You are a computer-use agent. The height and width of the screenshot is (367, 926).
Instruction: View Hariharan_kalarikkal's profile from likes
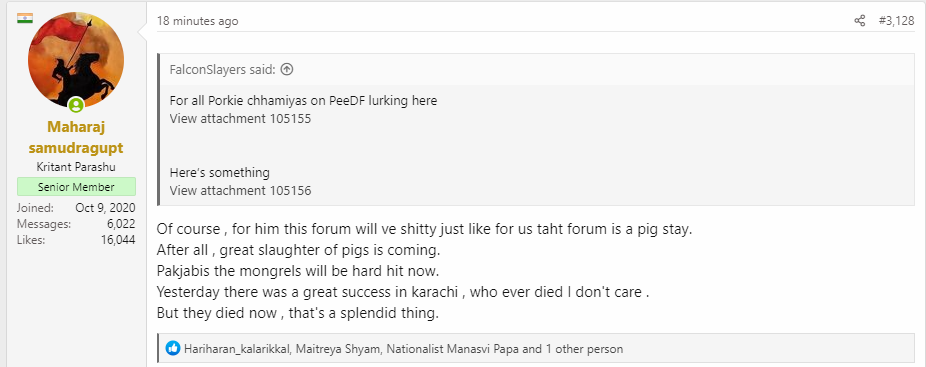point(236,349)
